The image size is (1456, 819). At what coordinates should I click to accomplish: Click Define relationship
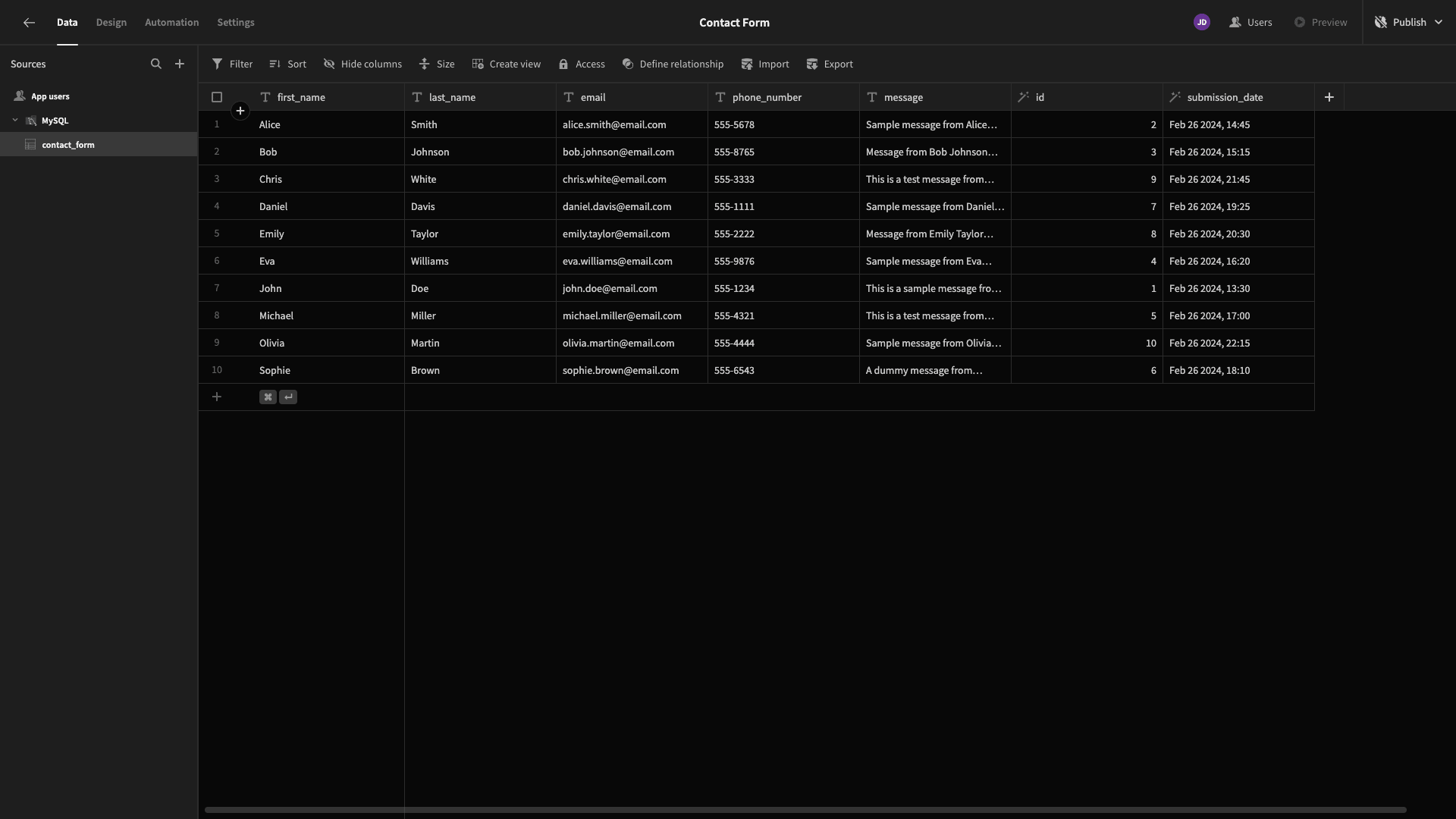[673, 64]
